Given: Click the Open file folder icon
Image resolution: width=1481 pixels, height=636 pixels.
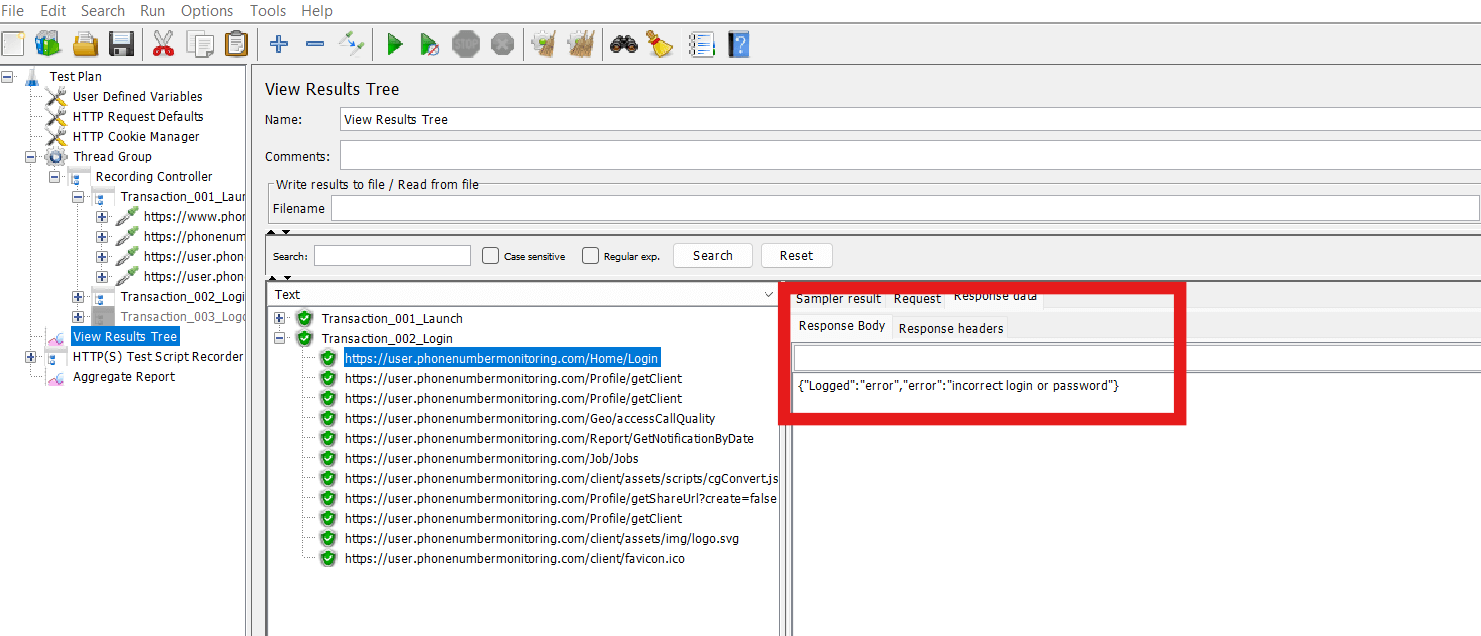Looking at the screenshot, I should (85, 44).
